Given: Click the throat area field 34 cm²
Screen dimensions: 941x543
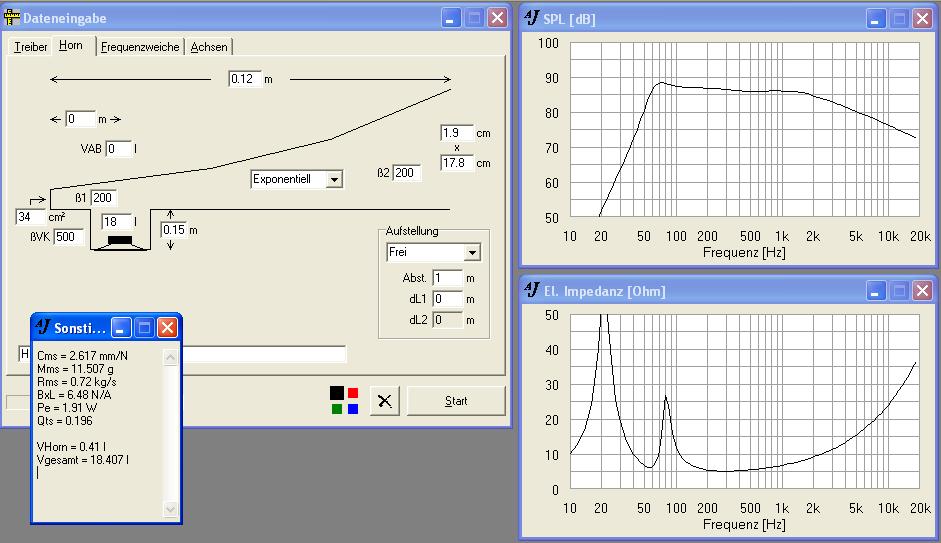Looking at the screenshot, I should pyautogui.click(x=30, y=217).
